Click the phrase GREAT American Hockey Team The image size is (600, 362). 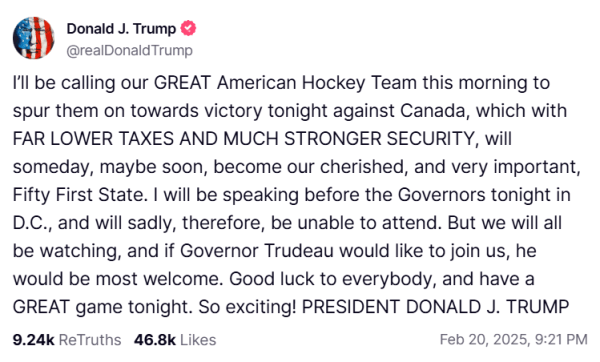coord(285,83)
